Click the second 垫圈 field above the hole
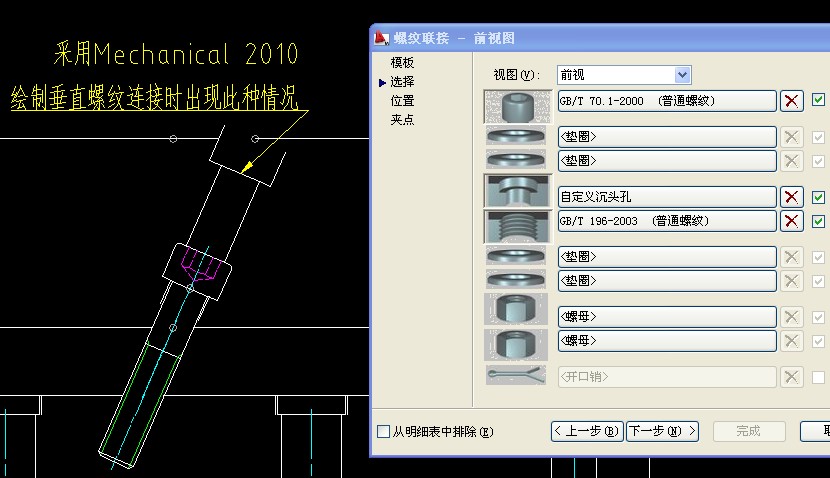 pos(667,160)
